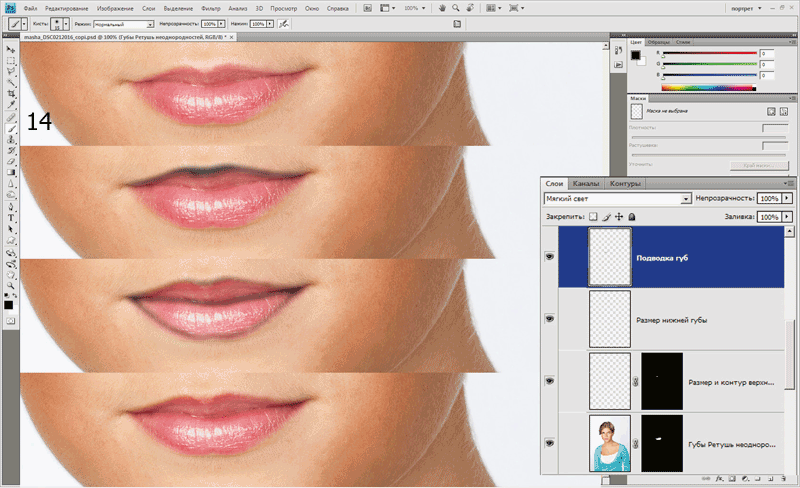Select the Crop tool
This screenshot has height=488, width=800.
click(10, 94)
